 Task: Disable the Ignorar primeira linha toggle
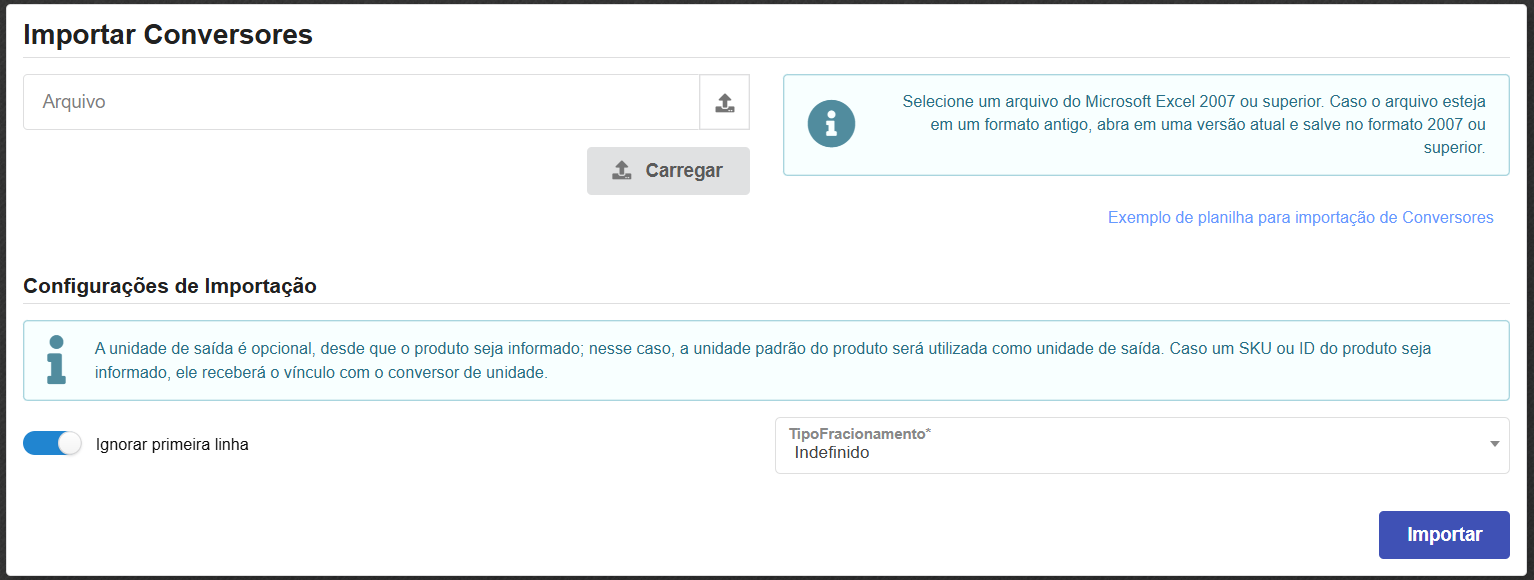pos(52,442)
